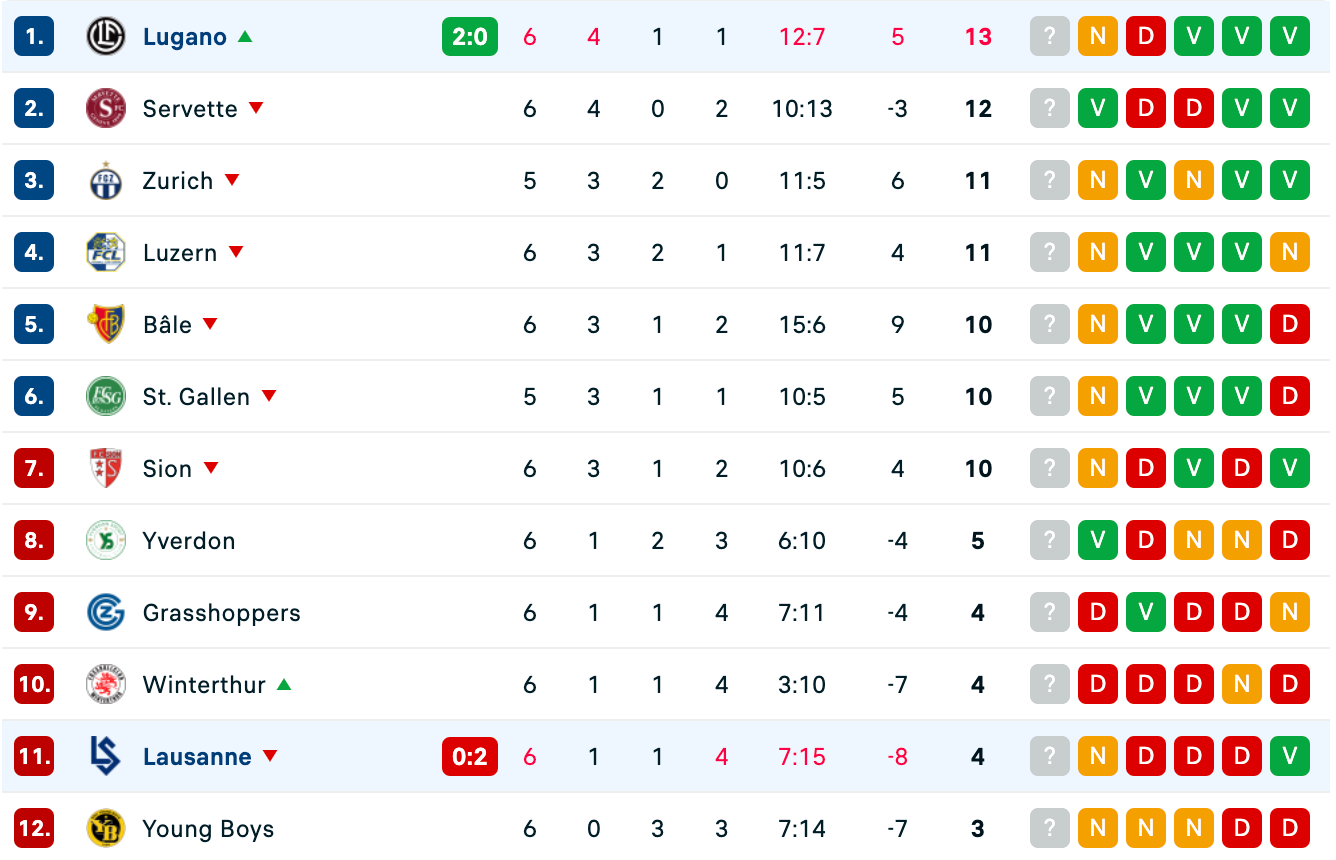Select the Grasshoppers club logo

(x=105, y=613)
